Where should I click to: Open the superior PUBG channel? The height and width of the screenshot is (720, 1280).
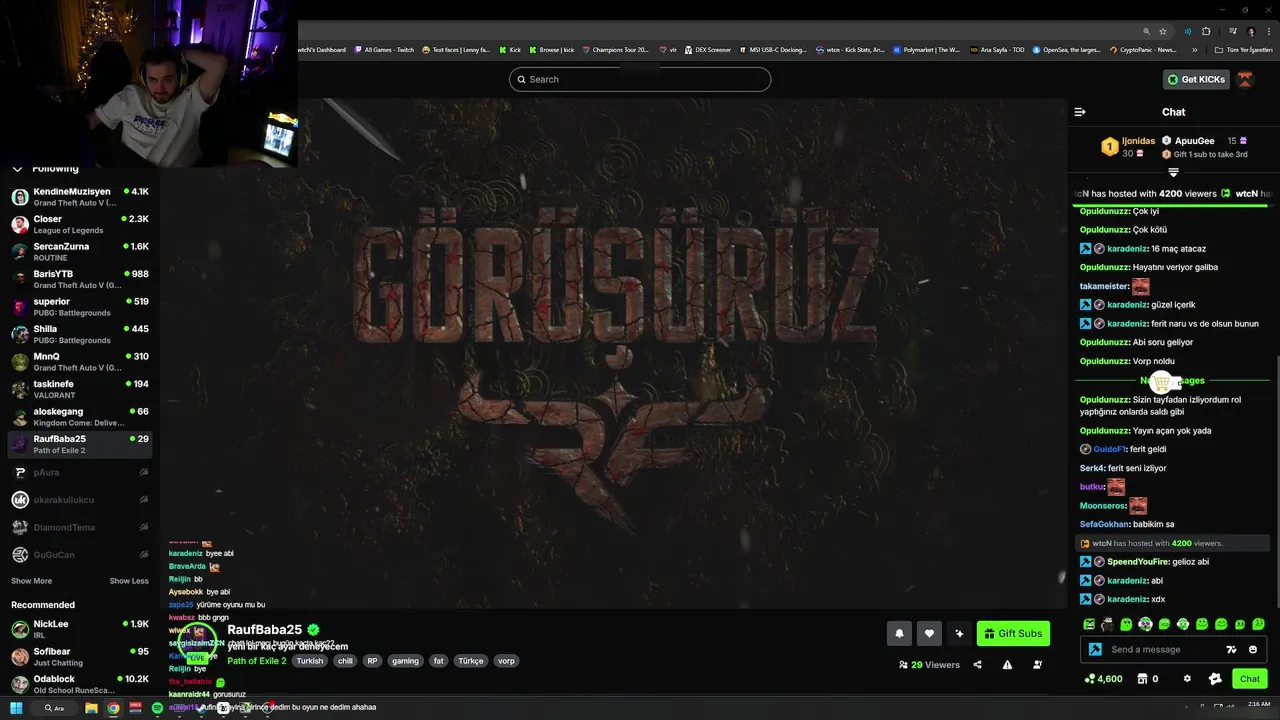(x=80, y=307)
